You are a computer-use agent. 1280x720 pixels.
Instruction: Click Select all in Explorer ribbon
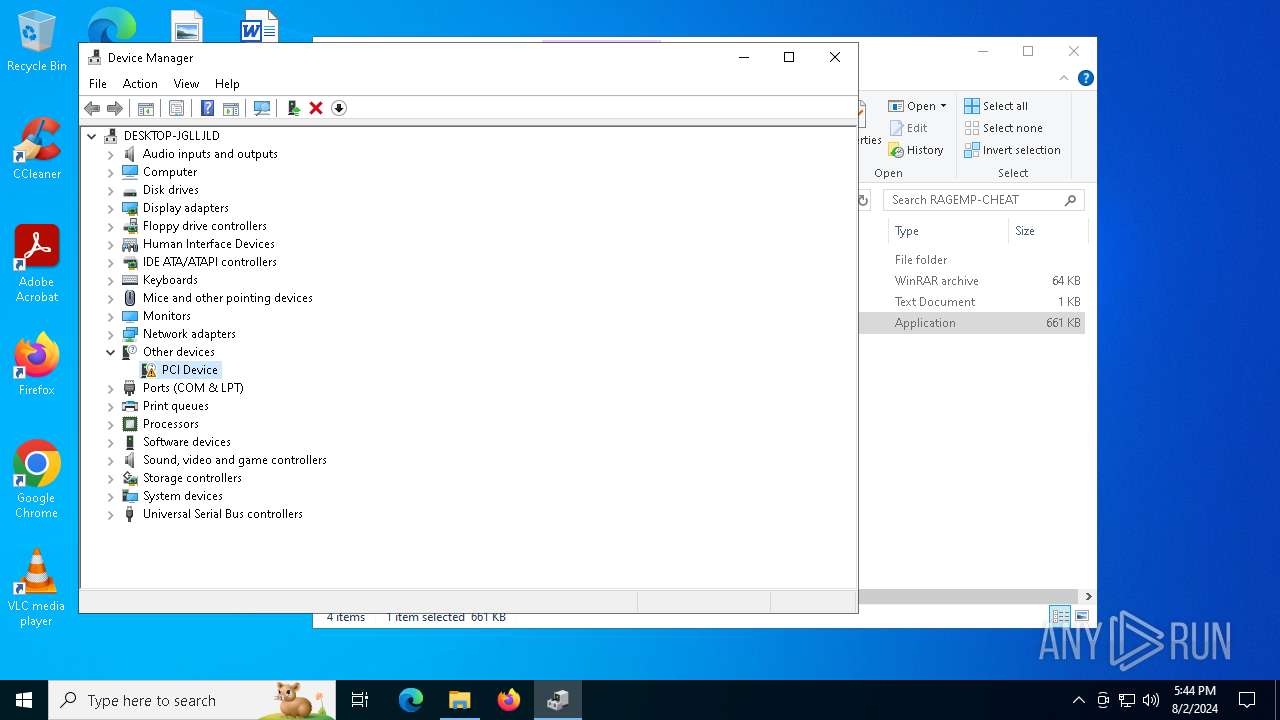pyautogui.click(x=996, y=106)
